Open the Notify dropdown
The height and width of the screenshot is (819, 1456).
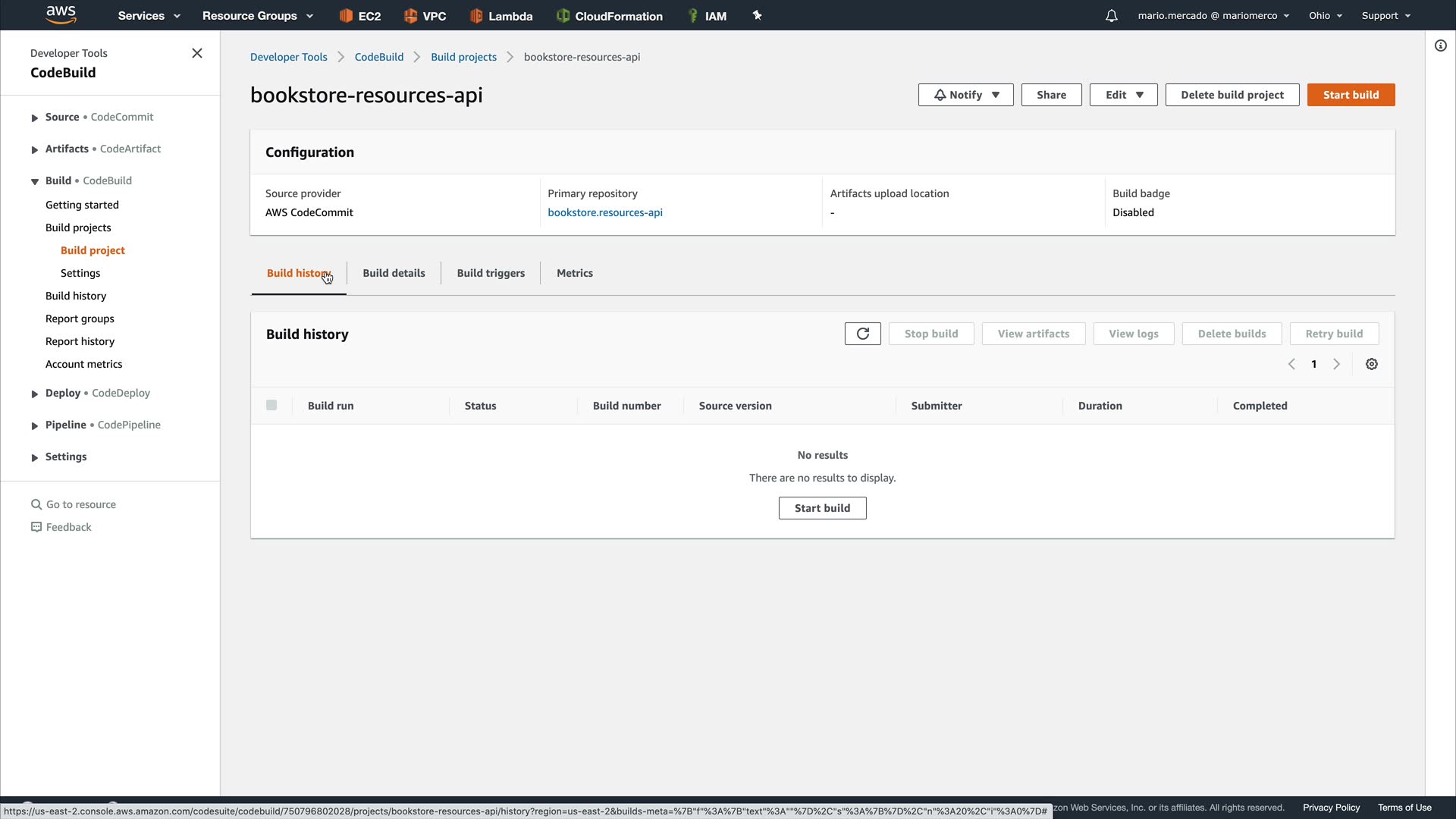click(965, 95)
